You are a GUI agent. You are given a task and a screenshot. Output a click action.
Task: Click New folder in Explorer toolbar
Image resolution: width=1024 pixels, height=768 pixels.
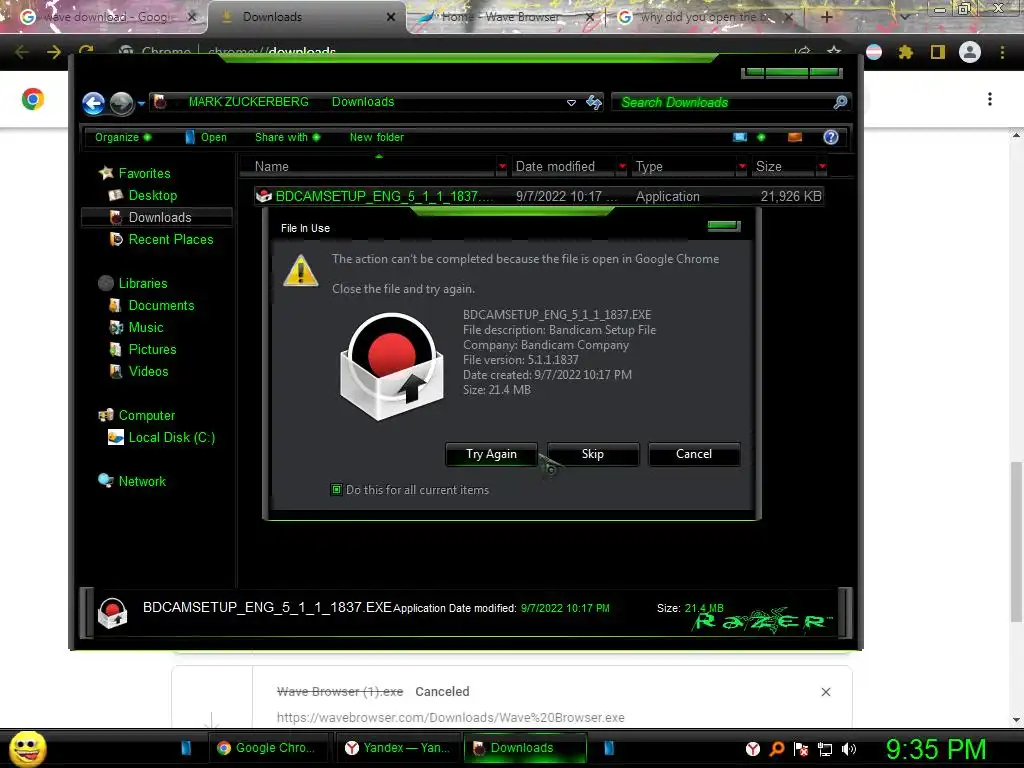377,137
